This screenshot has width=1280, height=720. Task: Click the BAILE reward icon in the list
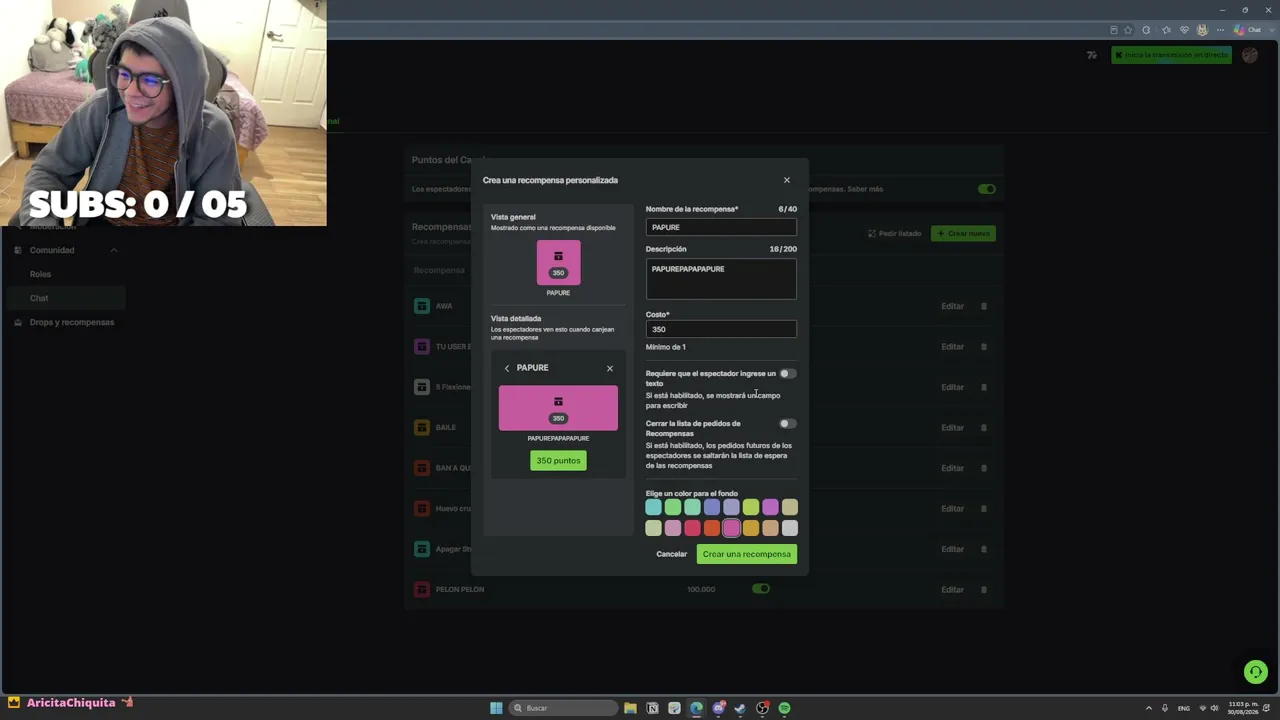421,427
